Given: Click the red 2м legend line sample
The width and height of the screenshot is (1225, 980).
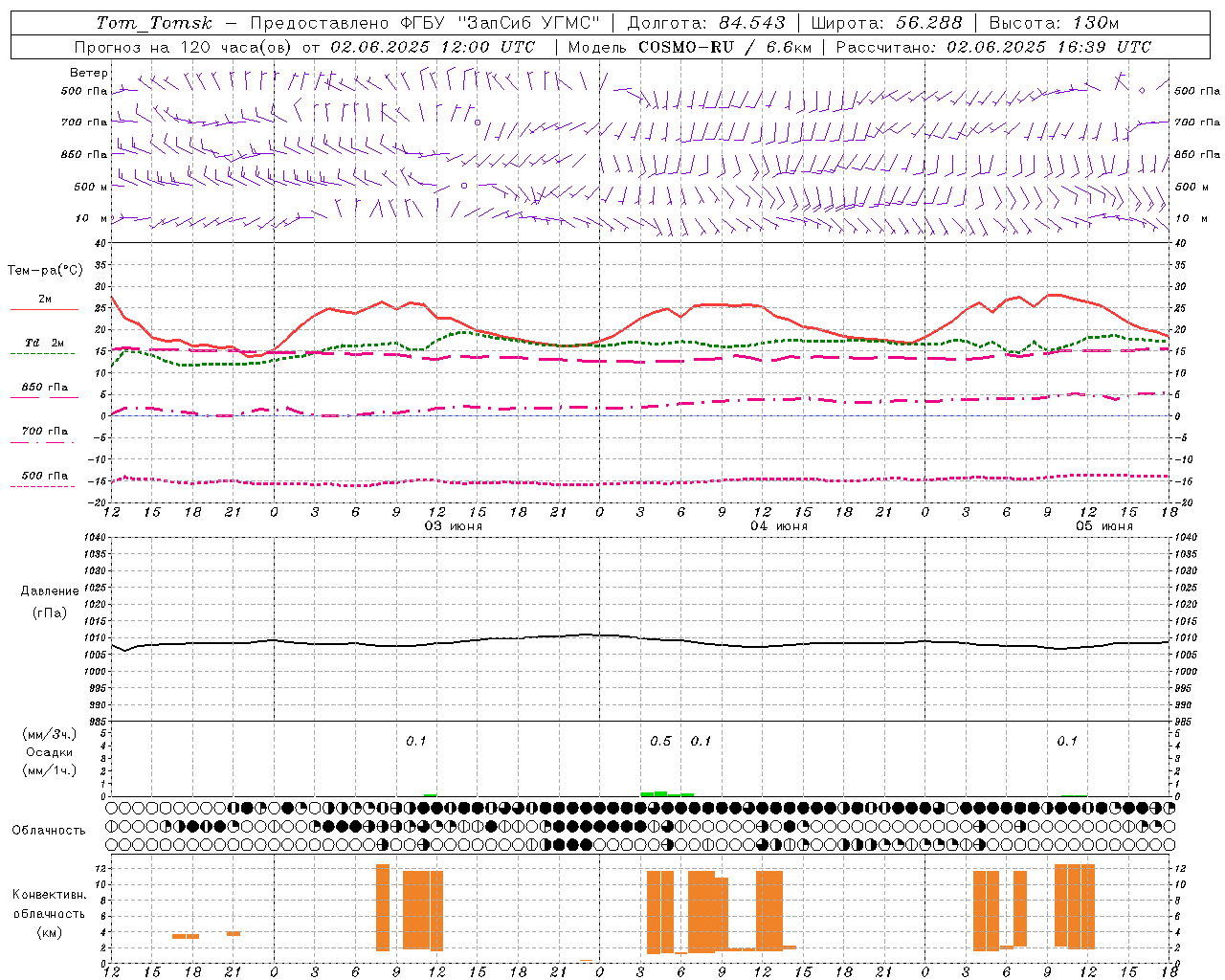Looking at the screenshot, I should point(44,310).
